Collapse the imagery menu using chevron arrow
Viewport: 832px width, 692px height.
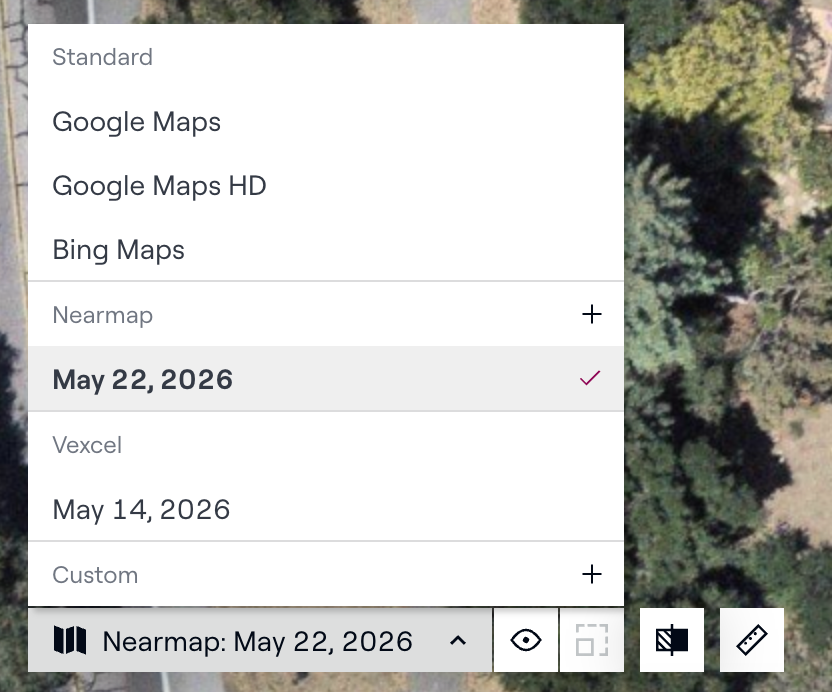click(x=458, y=641)
